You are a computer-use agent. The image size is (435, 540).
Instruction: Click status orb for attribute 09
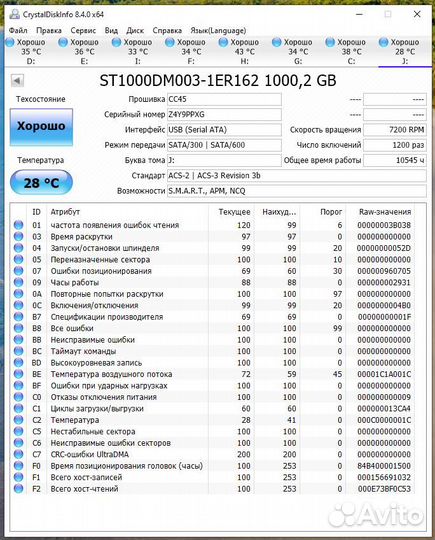[x=19, y=282]
